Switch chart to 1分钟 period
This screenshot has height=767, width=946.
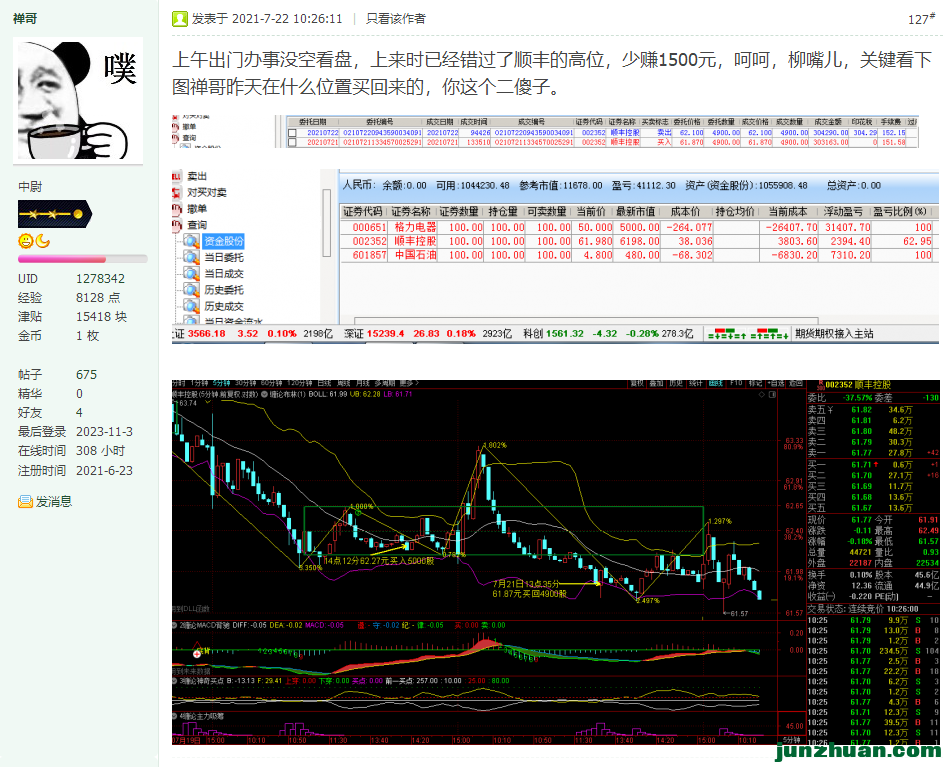coord(199,384)
